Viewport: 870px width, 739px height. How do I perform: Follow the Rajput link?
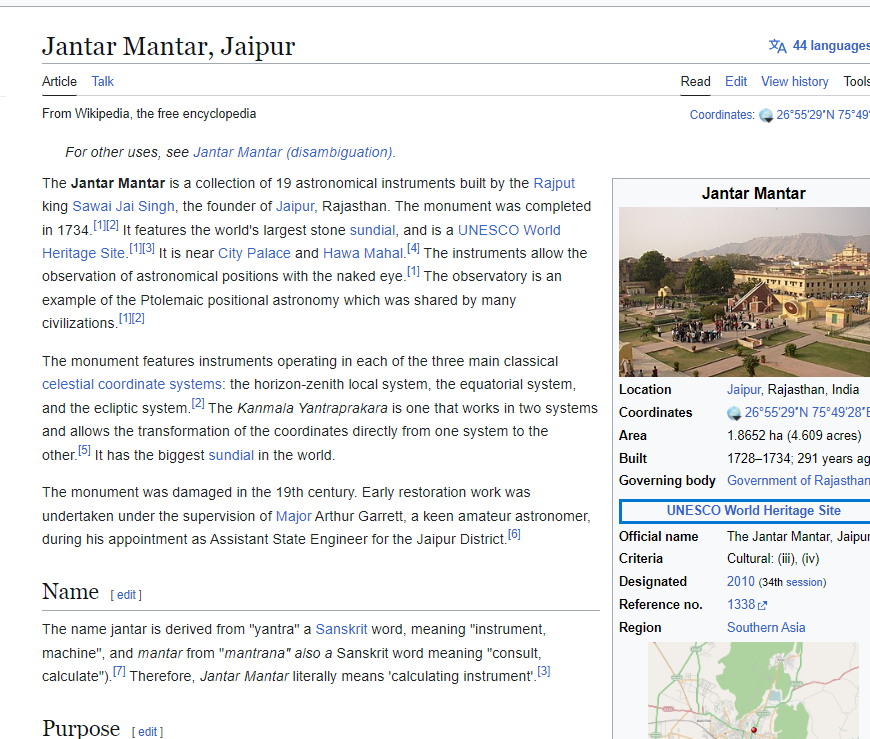(x=554, y=183)
